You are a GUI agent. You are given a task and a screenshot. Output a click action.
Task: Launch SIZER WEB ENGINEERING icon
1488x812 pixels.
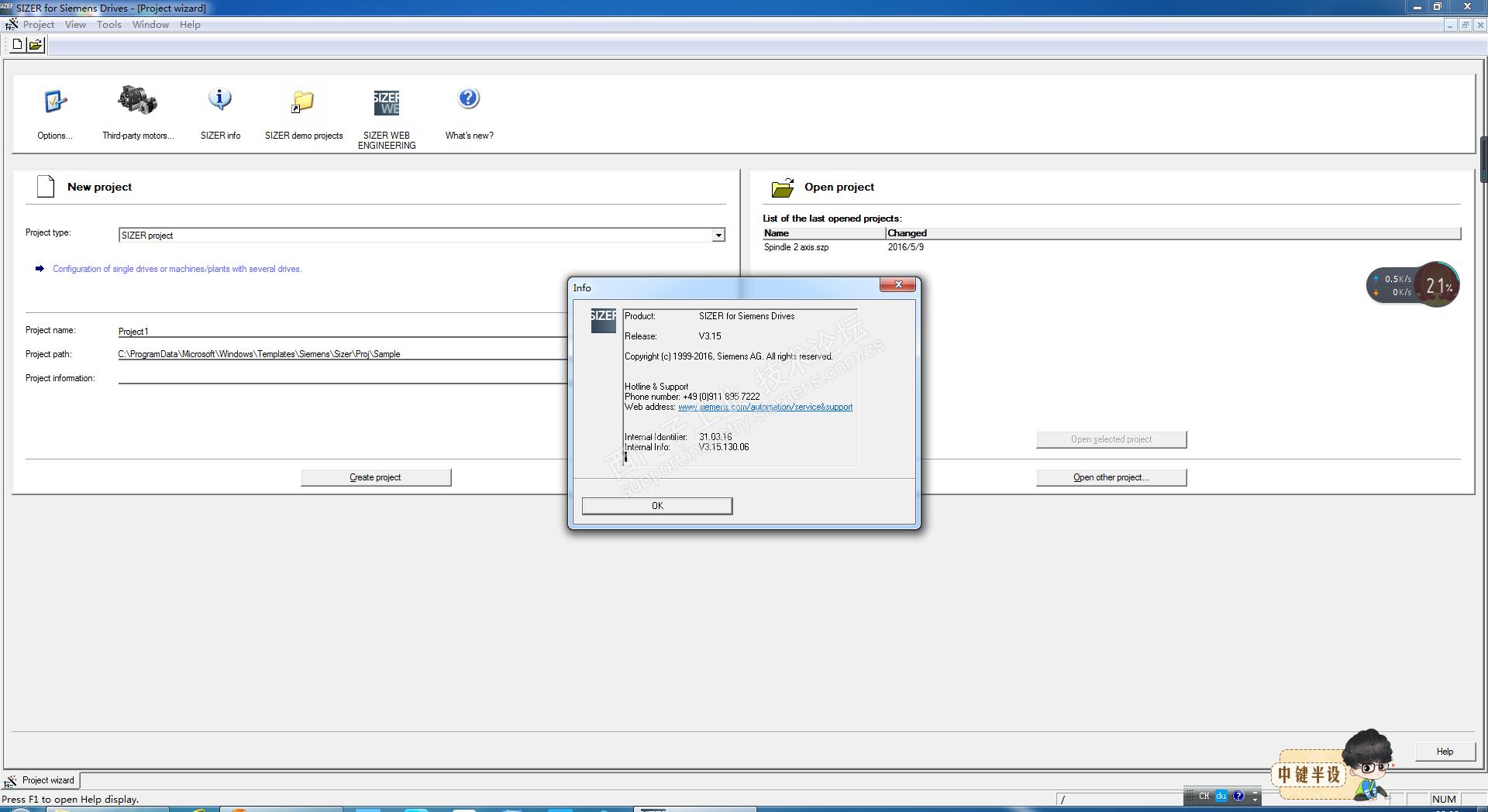pos(387,102)
